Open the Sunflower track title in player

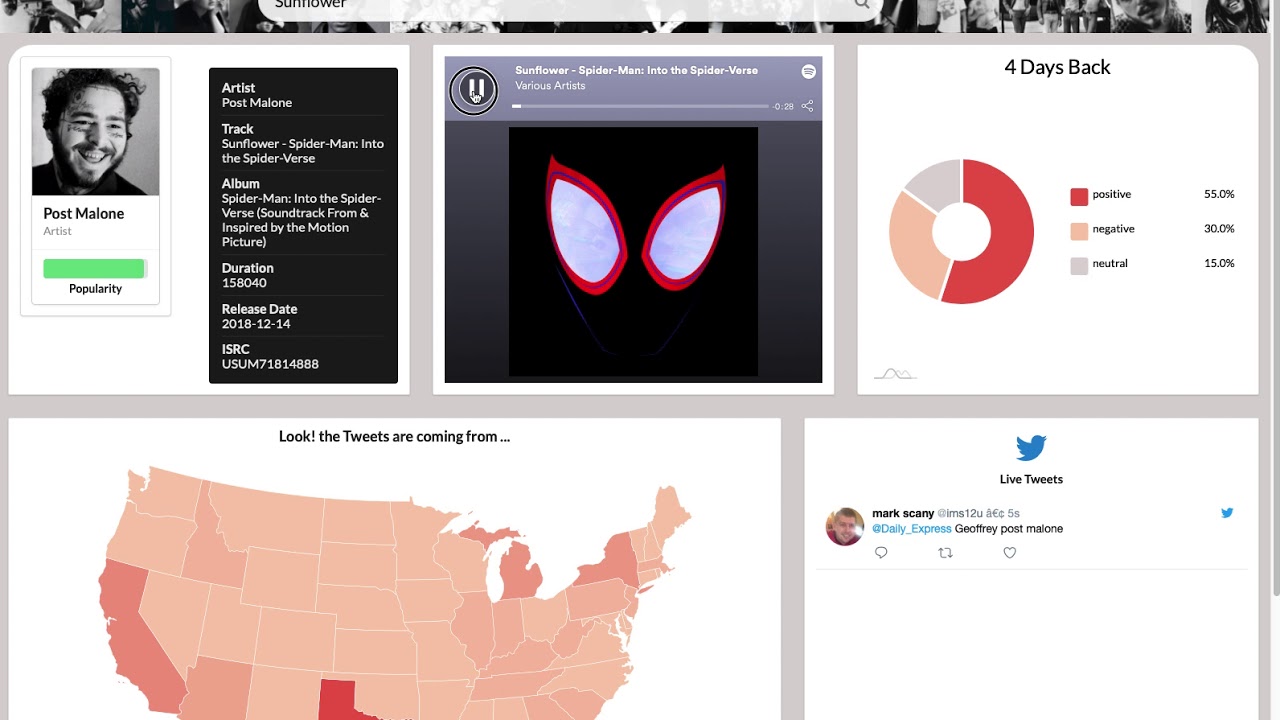[636, 70]
